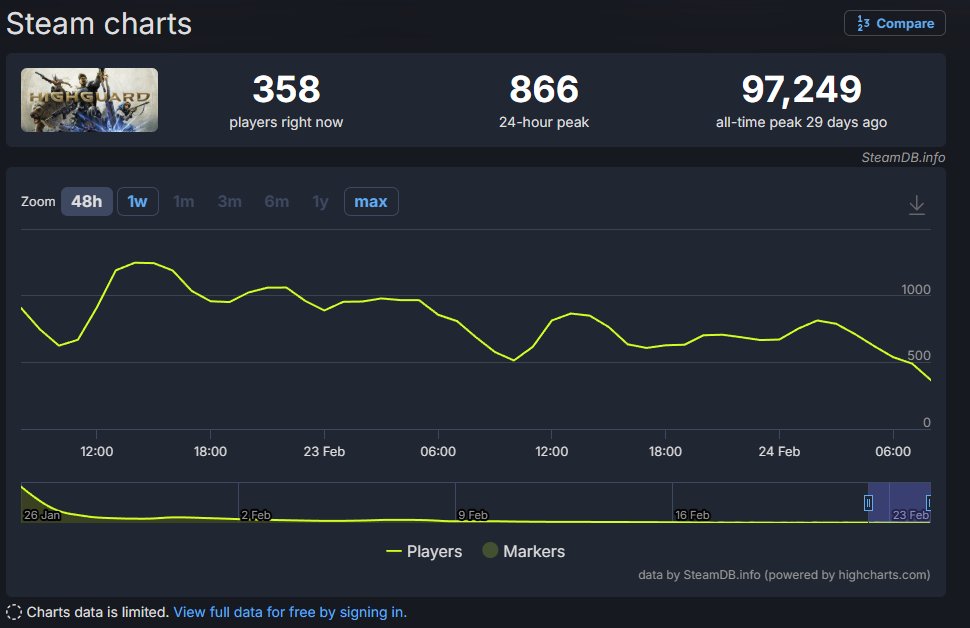Select the 1y zoom option
This screenshot has height=628, width=970.
[x=320, y=202]
